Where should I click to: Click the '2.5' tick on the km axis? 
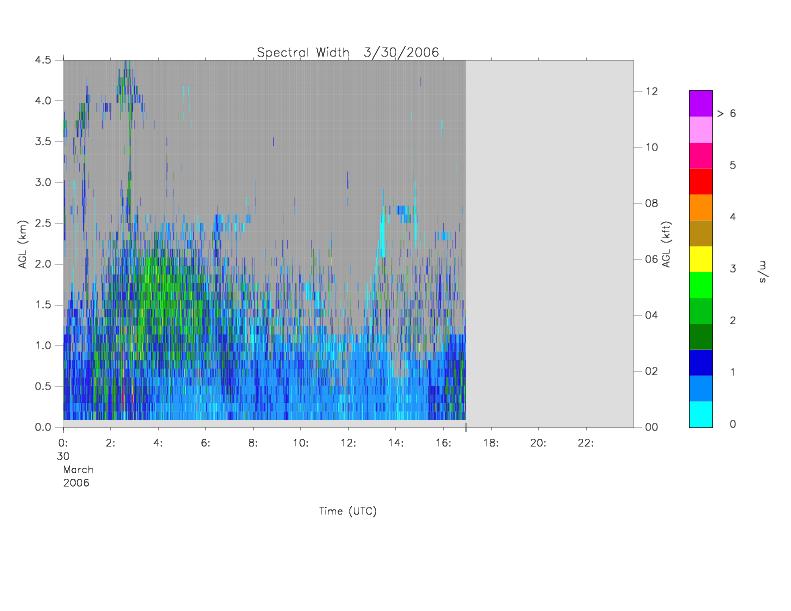pyautogui.click(x=43, y=223)
